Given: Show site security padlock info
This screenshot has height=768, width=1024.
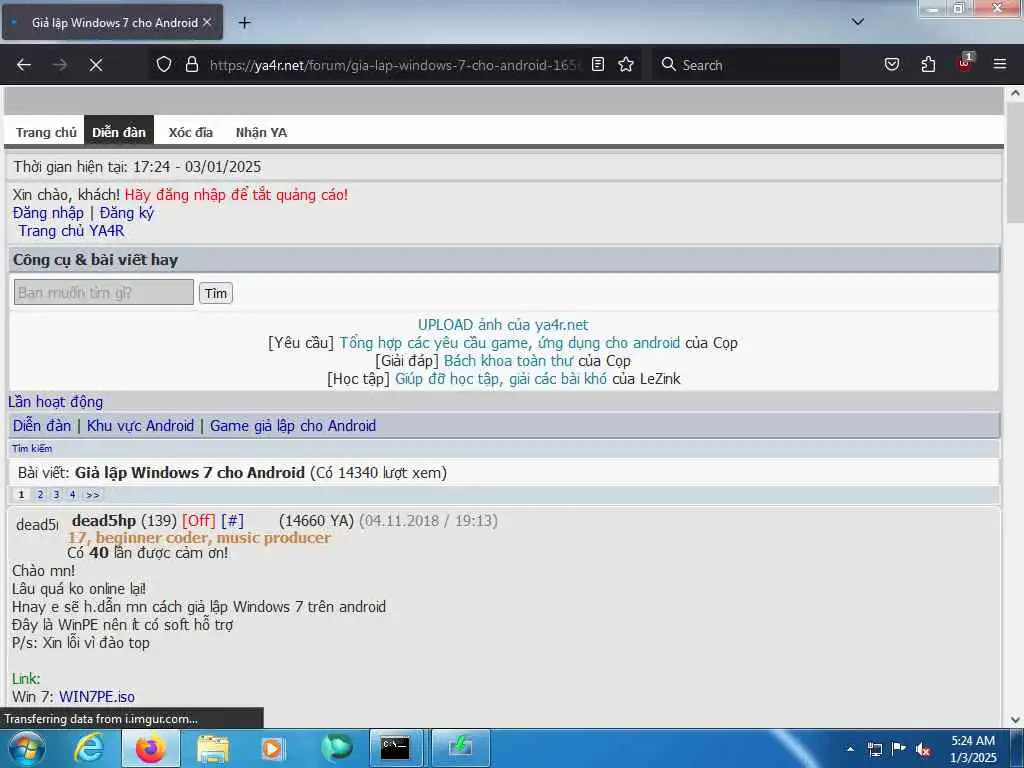Looking at the screenshot, I should (x=191, y=64).
